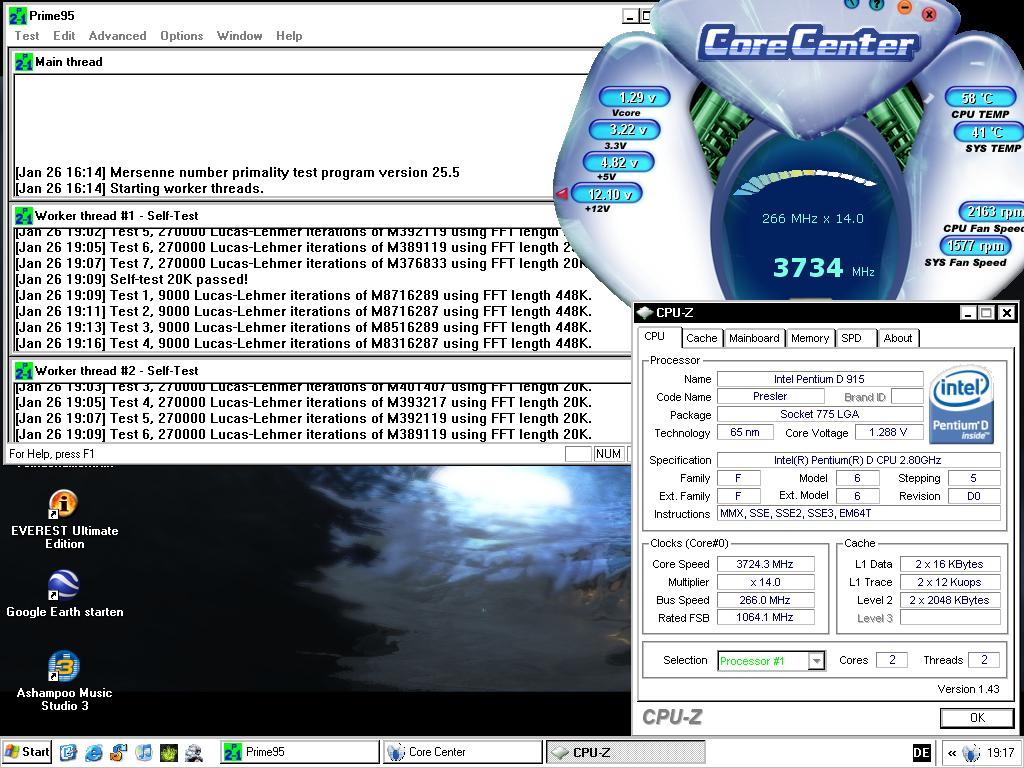Click the Package field showing Socket 775 LGA

click(x=820, y=414)
